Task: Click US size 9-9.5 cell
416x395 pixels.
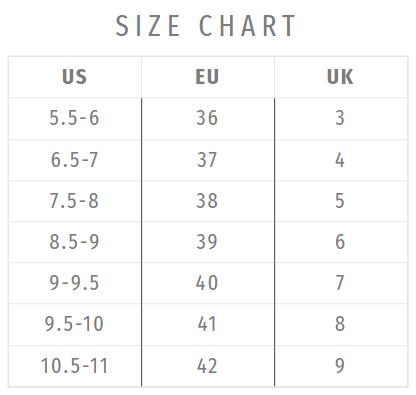Action: pyautogui.click(x=75, y=283)
